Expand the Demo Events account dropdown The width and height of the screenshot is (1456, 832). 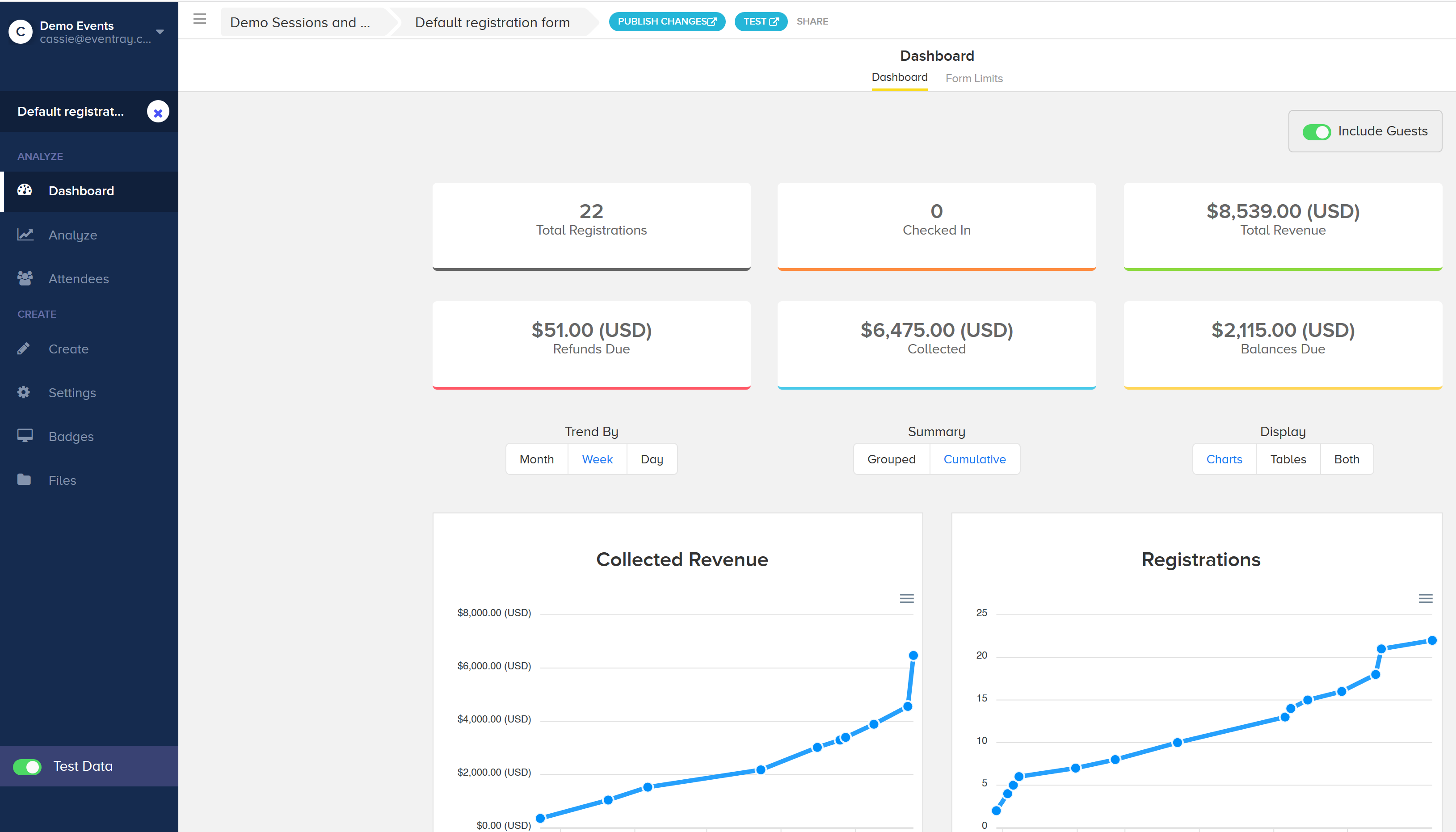coord(160,32)
